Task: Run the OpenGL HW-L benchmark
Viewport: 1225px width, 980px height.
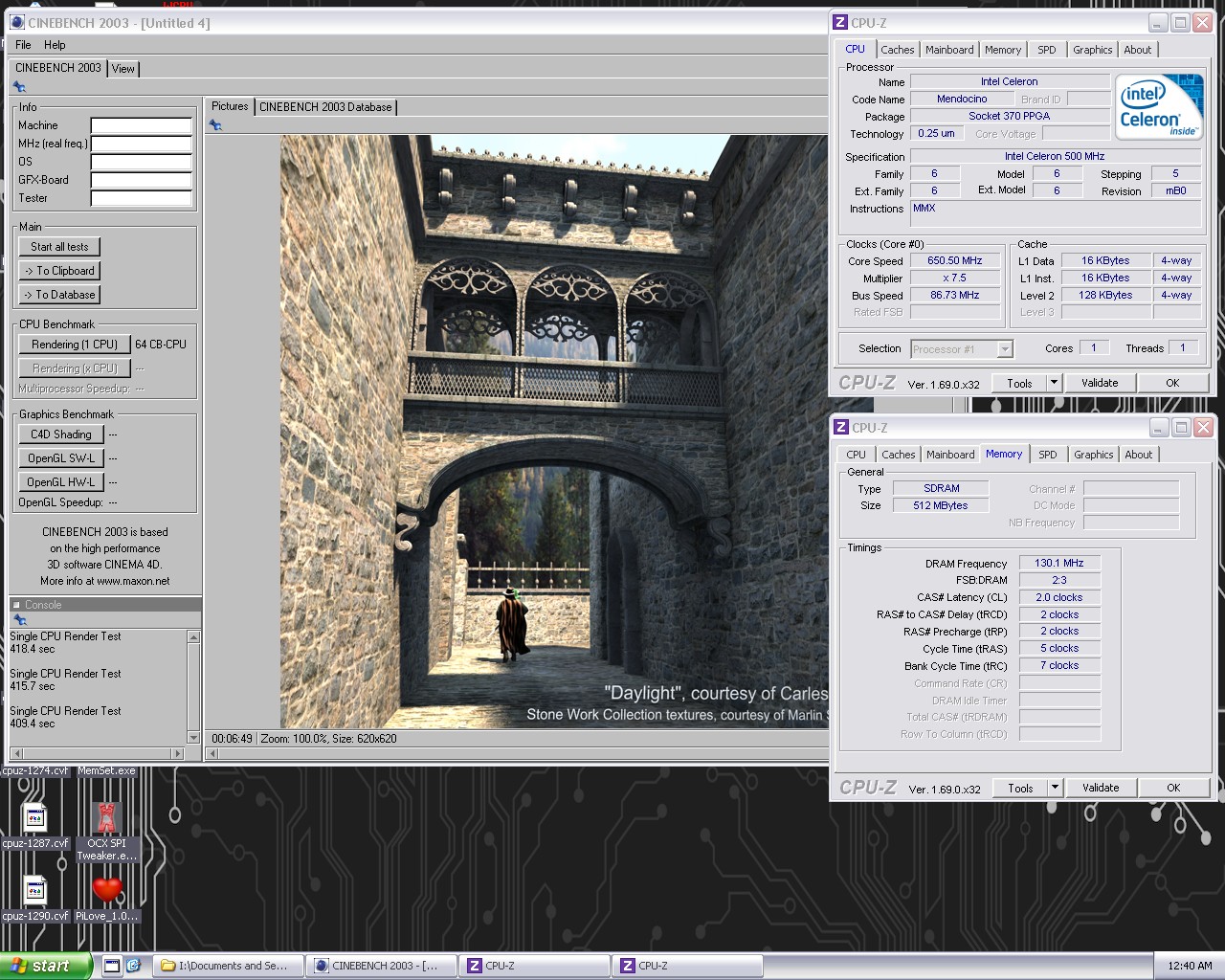Action: coord(61,482)
